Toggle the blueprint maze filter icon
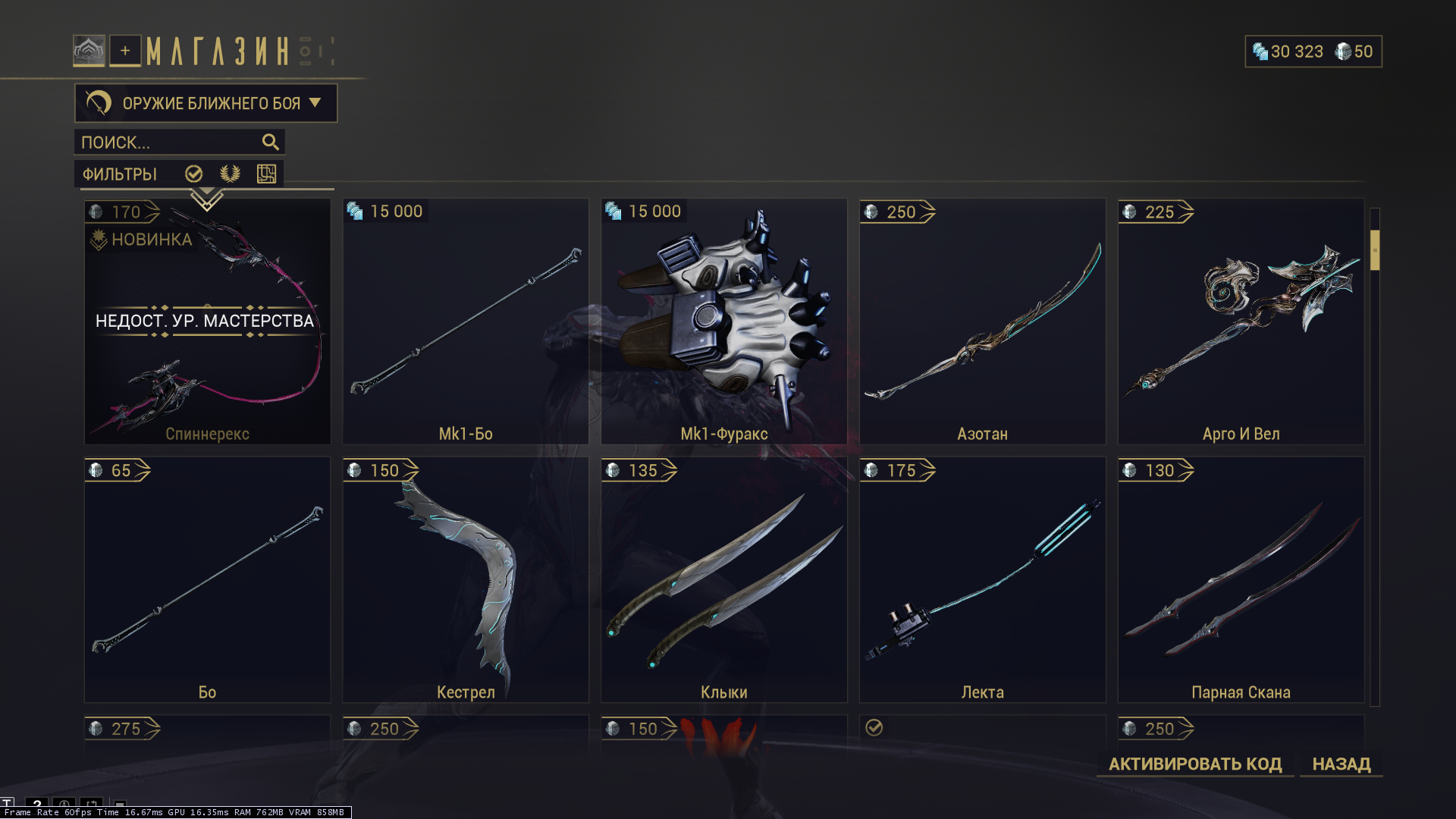This screenshot has width=1456, height=819. (266, 174)
